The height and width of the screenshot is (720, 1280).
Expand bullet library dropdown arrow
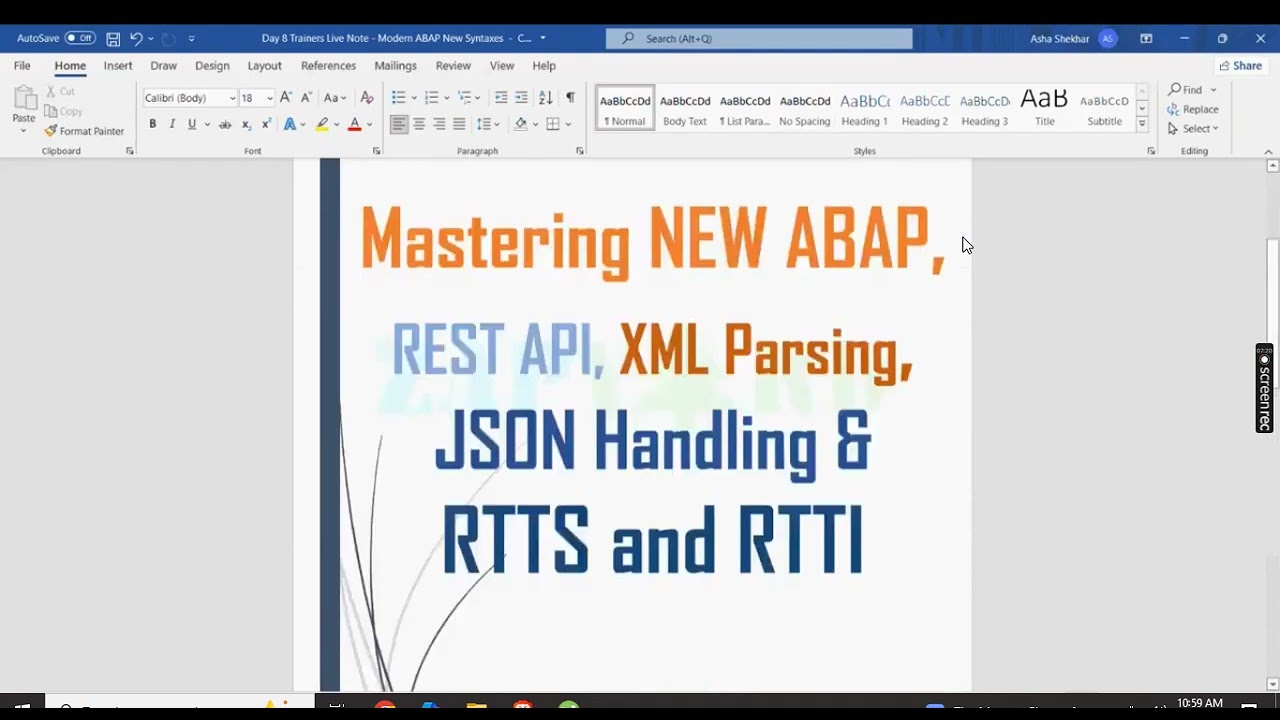(414, 97)
